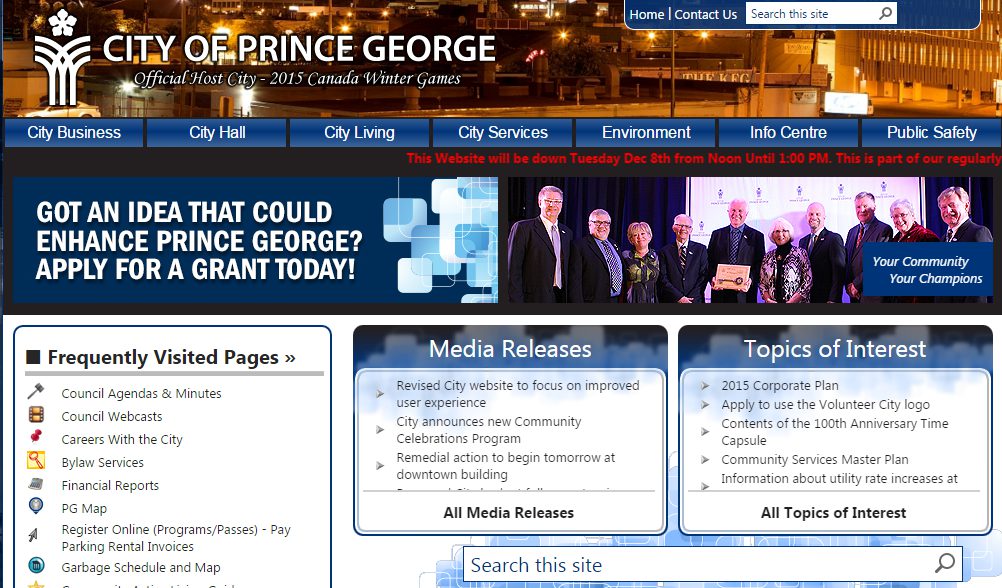Click bullet arrow beside City announces new Community
1002x588 pixels.
pyautogui.click(x=380, y=430)
